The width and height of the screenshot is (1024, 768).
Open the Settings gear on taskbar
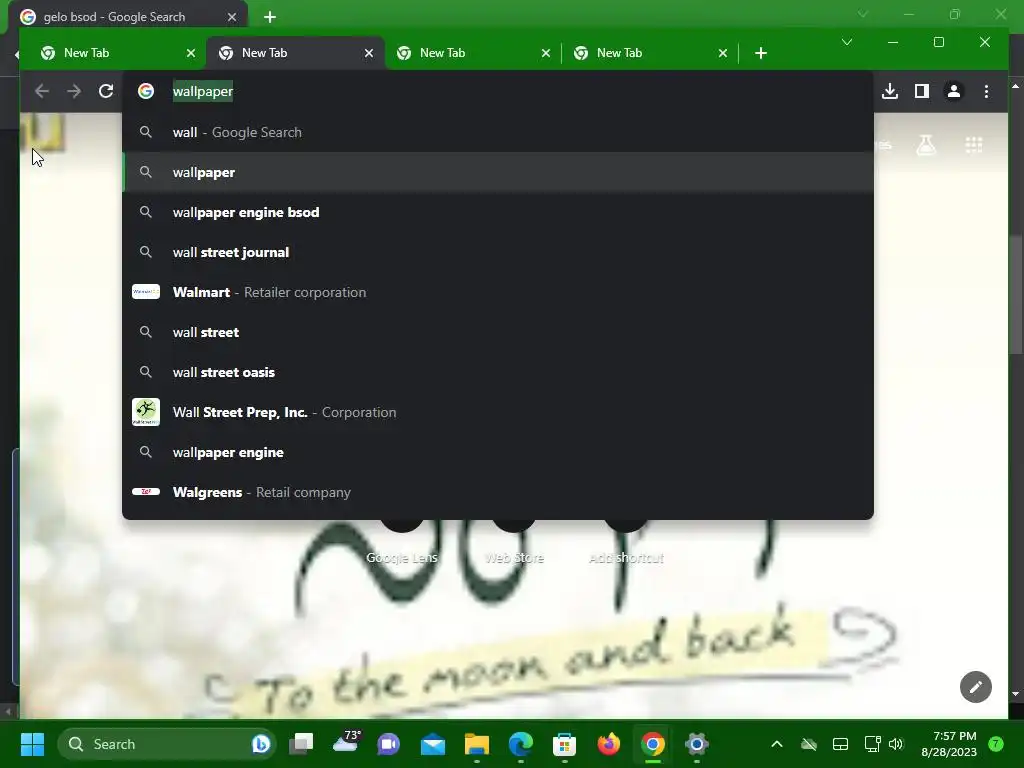[x=697, y=744]
